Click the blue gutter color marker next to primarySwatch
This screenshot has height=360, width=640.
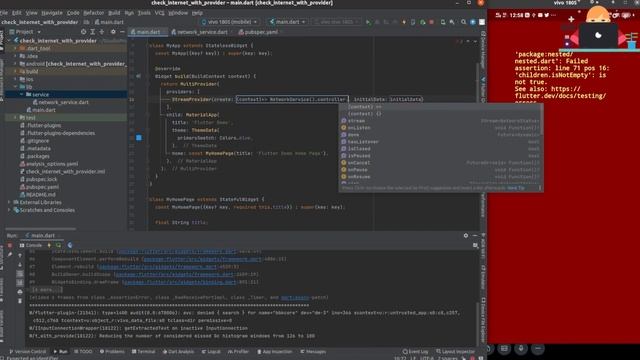[x=139, y=138]
